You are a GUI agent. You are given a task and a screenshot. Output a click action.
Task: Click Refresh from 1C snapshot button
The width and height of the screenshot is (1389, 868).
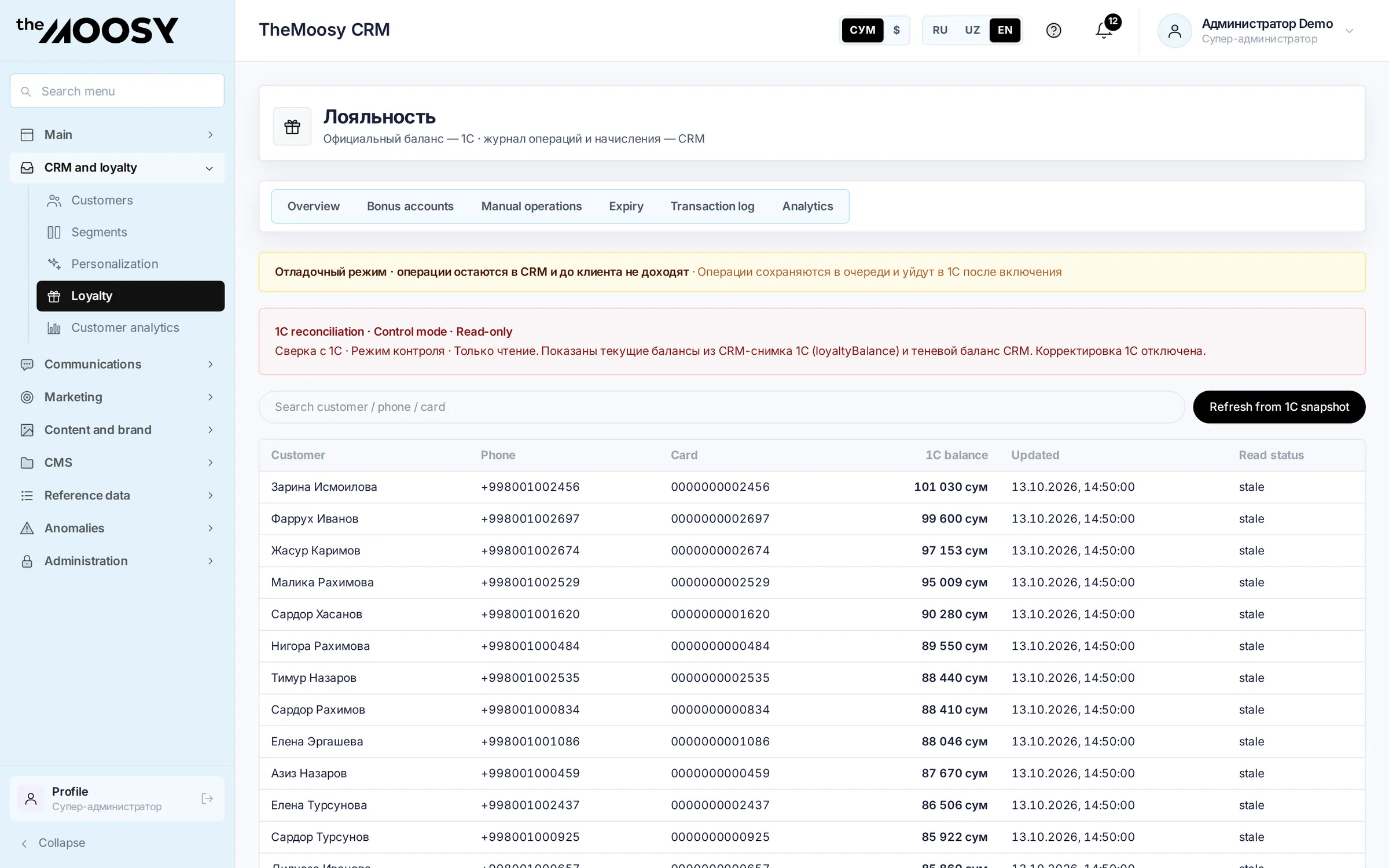tap(1279, 407)
